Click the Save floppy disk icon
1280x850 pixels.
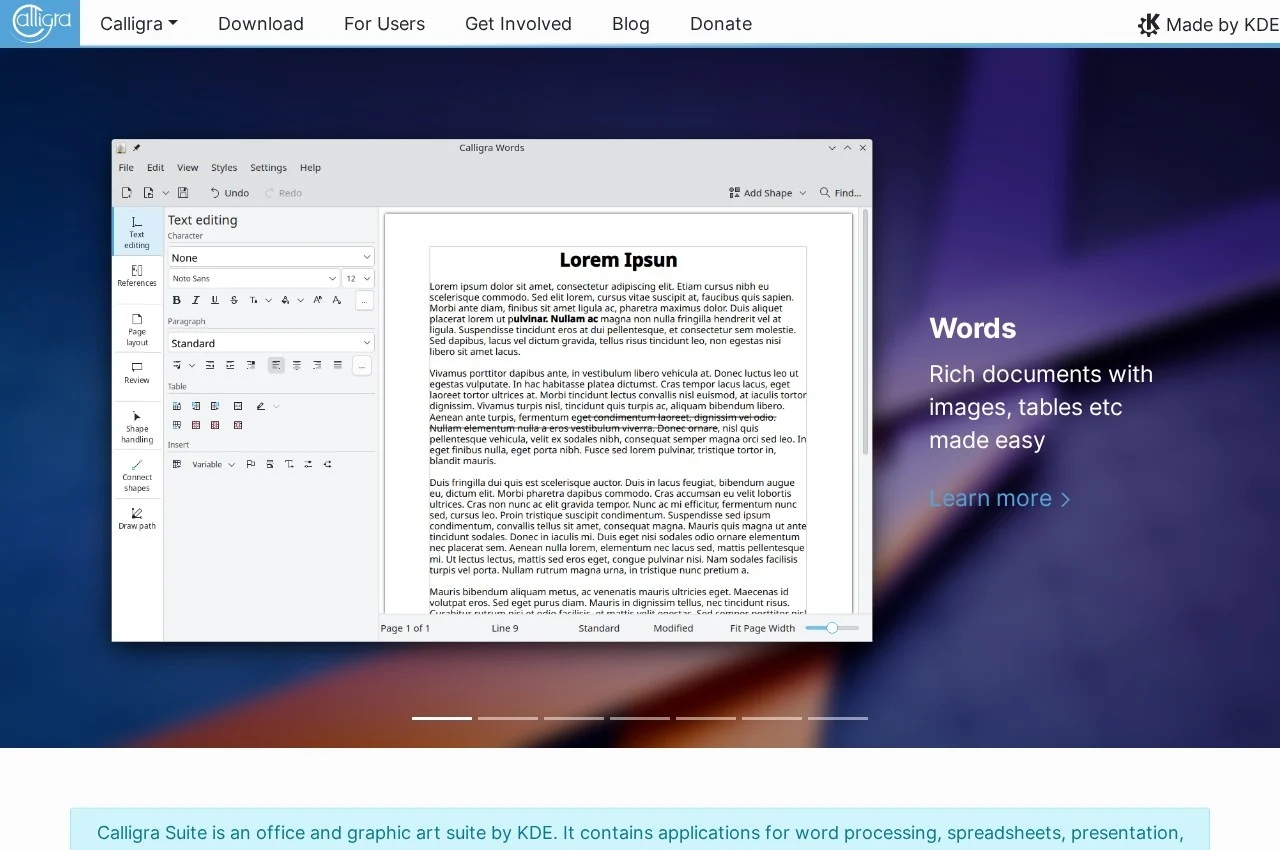pos(183,193)
